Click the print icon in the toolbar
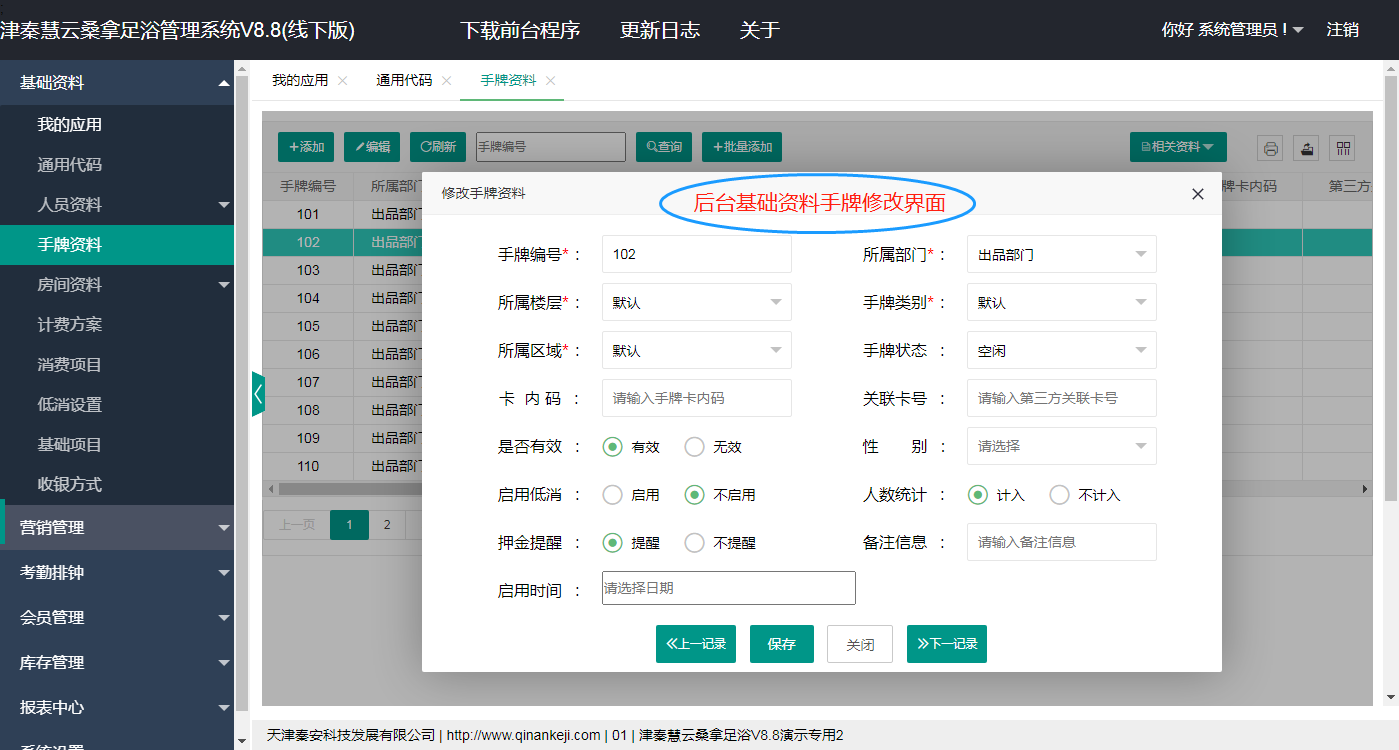 click(x=1270, y=148)
